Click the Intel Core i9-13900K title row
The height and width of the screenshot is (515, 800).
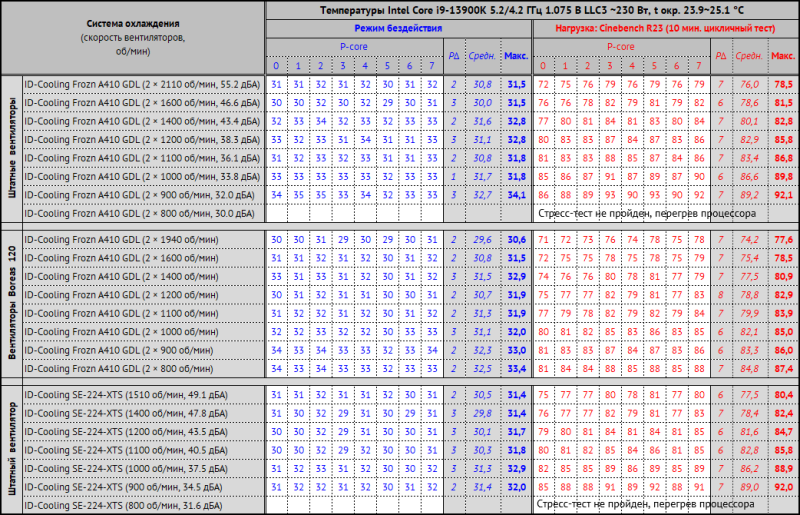(532, 10)
